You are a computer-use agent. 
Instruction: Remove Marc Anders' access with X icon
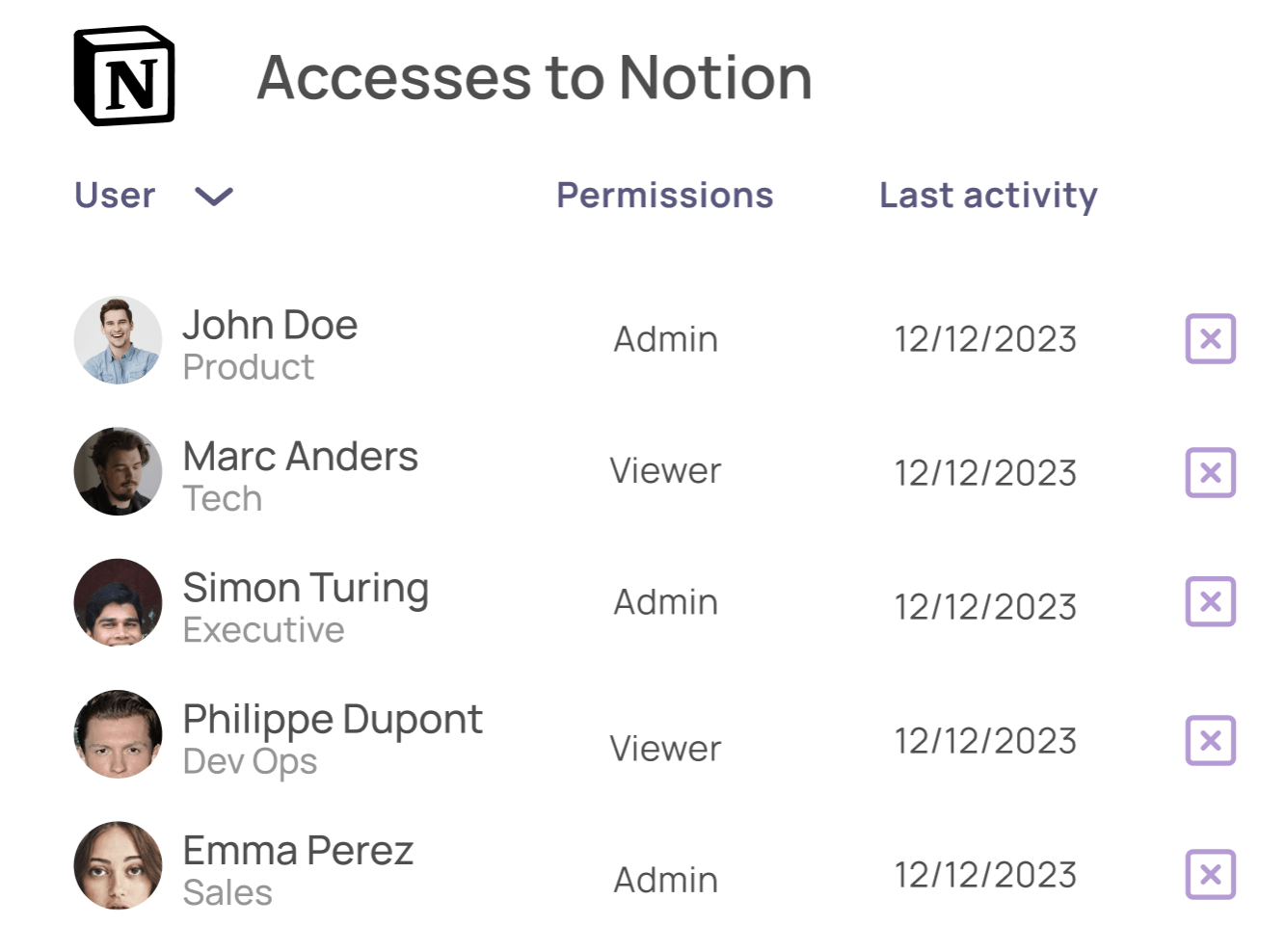tap(1210, 473)
